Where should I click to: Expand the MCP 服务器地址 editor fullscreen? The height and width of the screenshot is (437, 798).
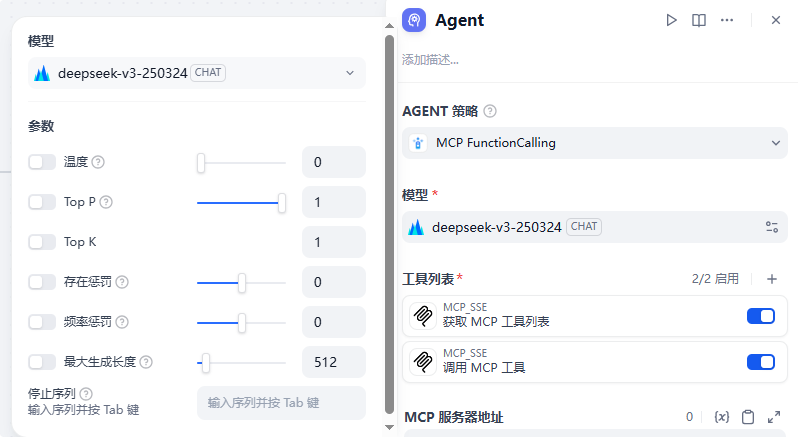774,417
